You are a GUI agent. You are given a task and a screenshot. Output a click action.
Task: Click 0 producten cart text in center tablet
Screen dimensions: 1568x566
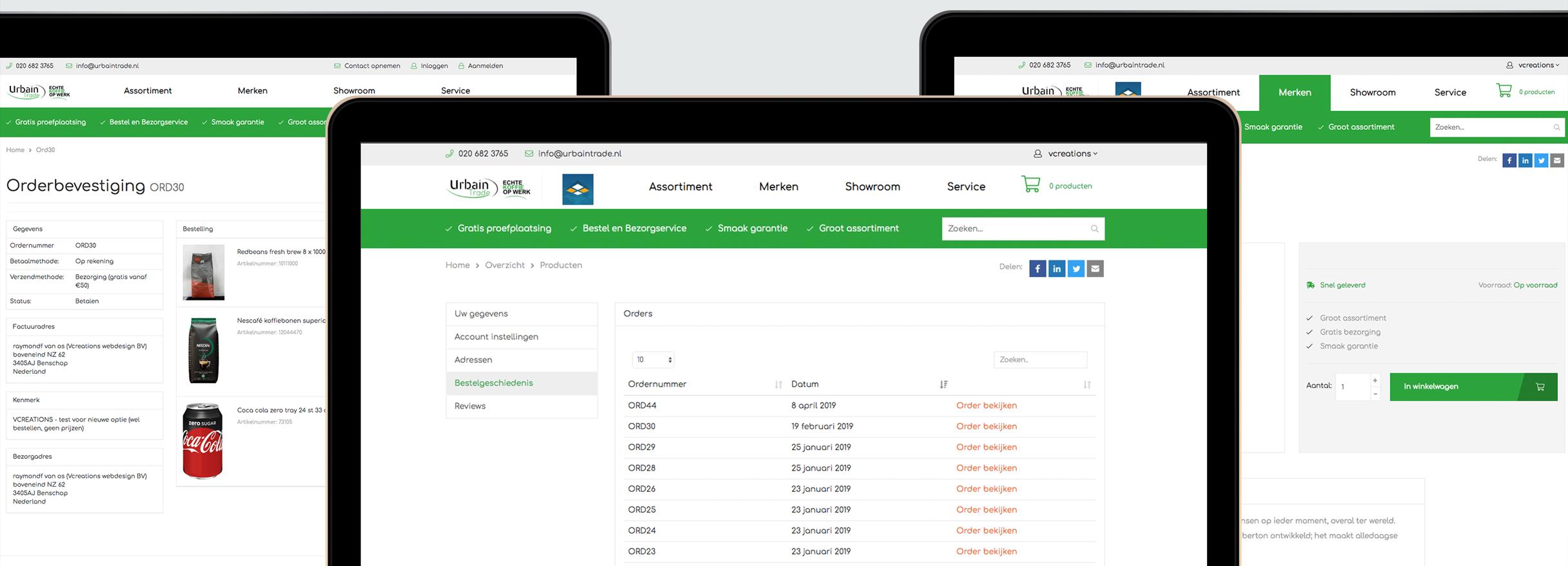coord(1070,186)
